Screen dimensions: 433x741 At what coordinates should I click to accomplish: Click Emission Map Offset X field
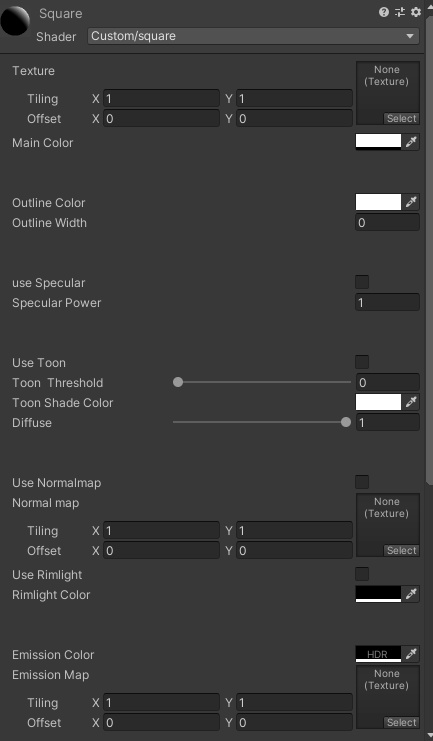161,722
